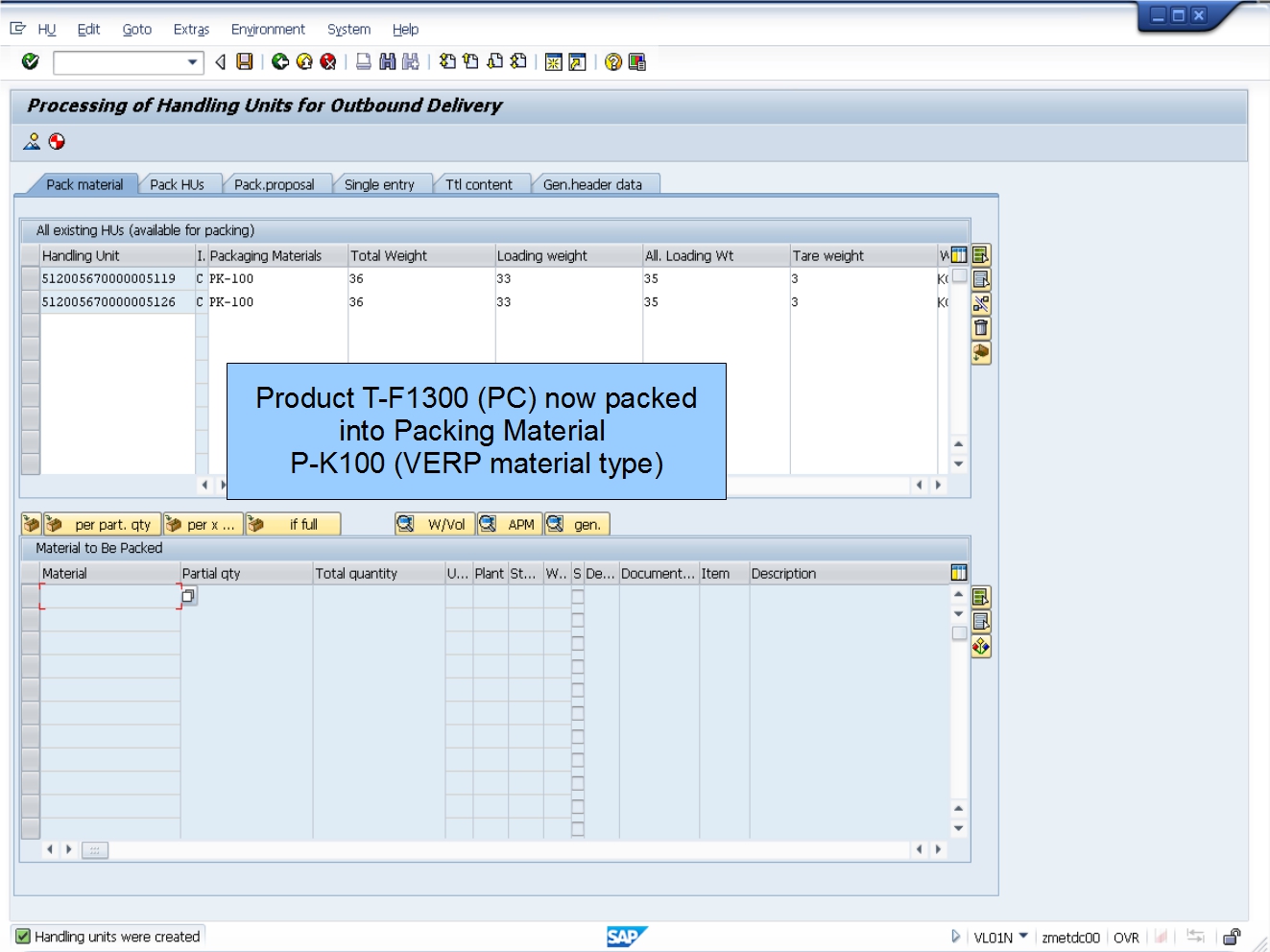Tick the S checkbox in the fourth material row
This screenshot has height=952, width=1270.
pos(578,666)
